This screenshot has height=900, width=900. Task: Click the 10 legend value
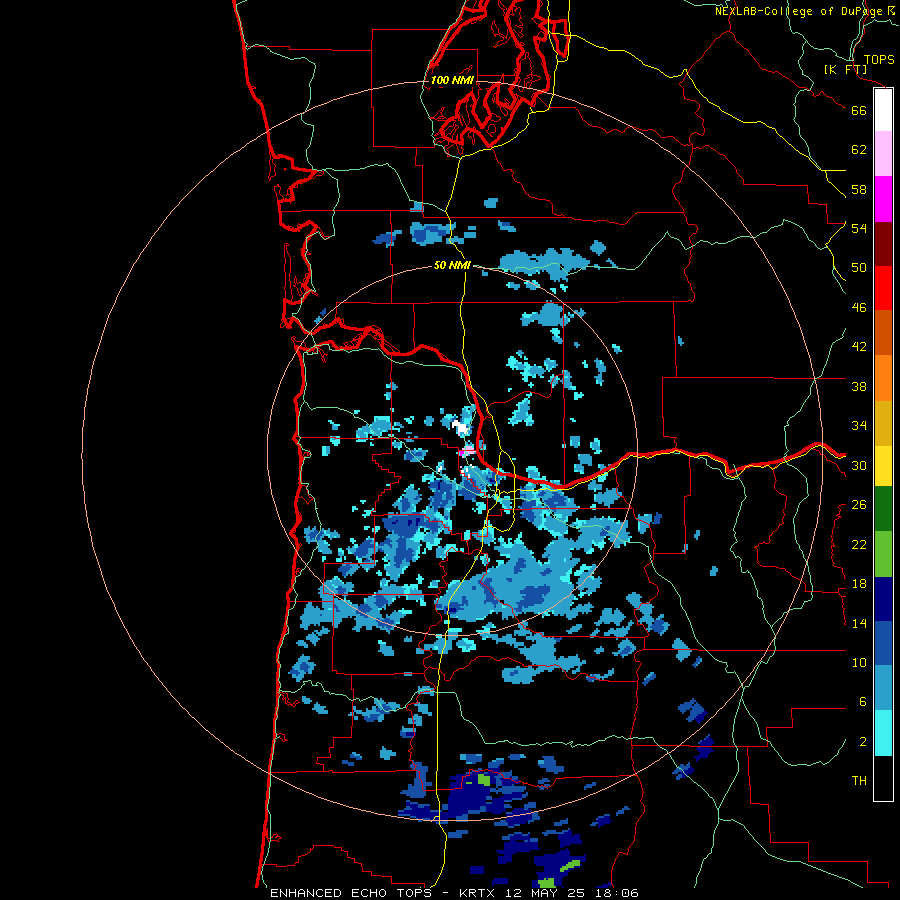(859, 662)
